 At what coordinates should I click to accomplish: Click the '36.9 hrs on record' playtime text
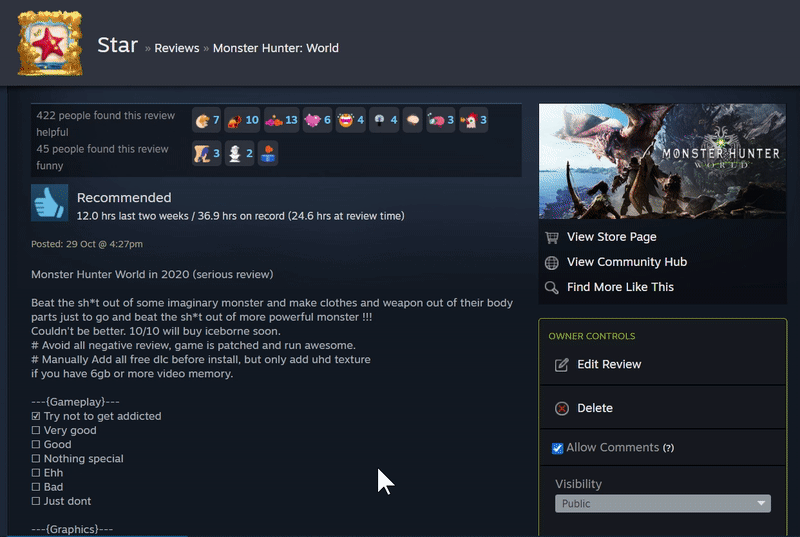tap(241, 216)
